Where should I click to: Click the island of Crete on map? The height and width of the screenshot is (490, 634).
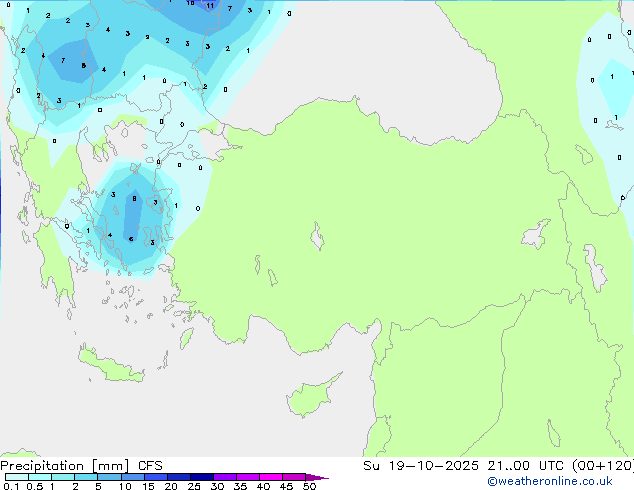[x=112, y=365]
